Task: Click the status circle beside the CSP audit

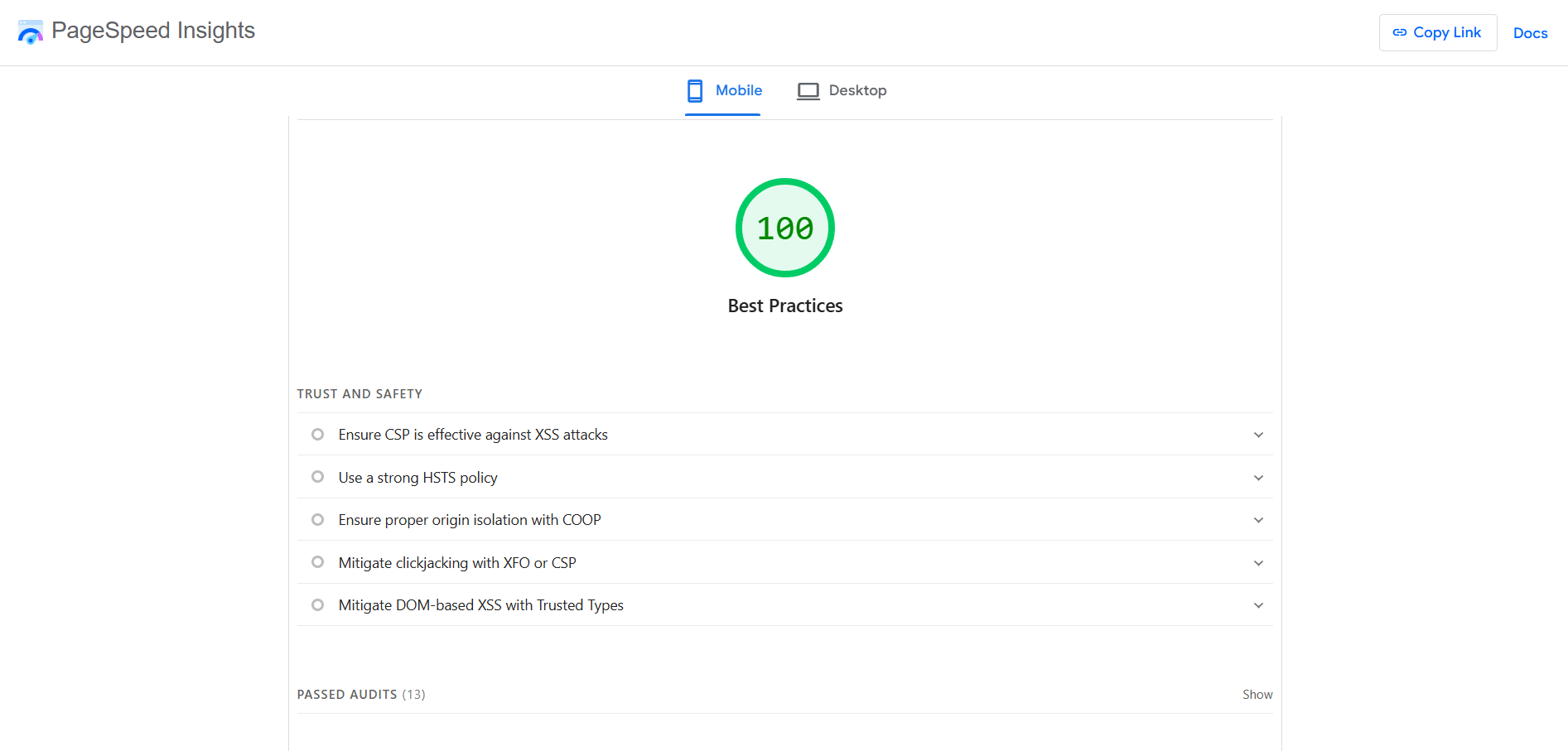Action: pos(317,434)
